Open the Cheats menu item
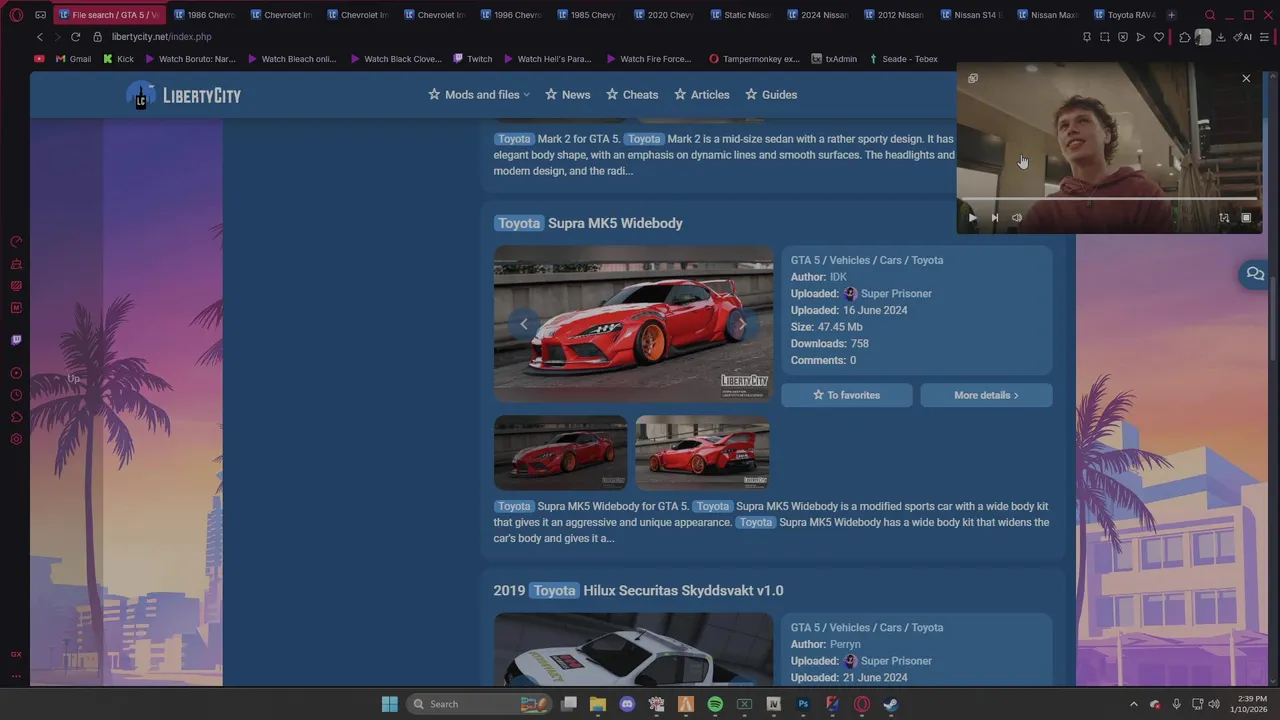1280x720 pixels. tap(632, 95)
